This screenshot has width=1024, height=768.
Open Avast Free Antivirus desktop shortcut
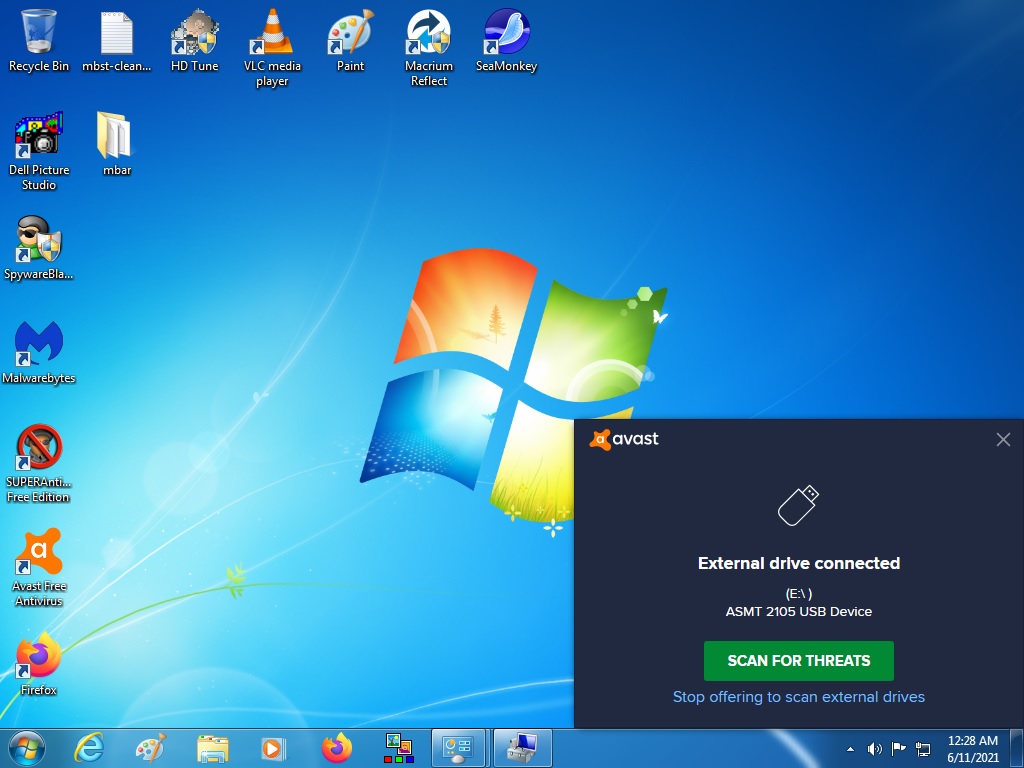39,568
